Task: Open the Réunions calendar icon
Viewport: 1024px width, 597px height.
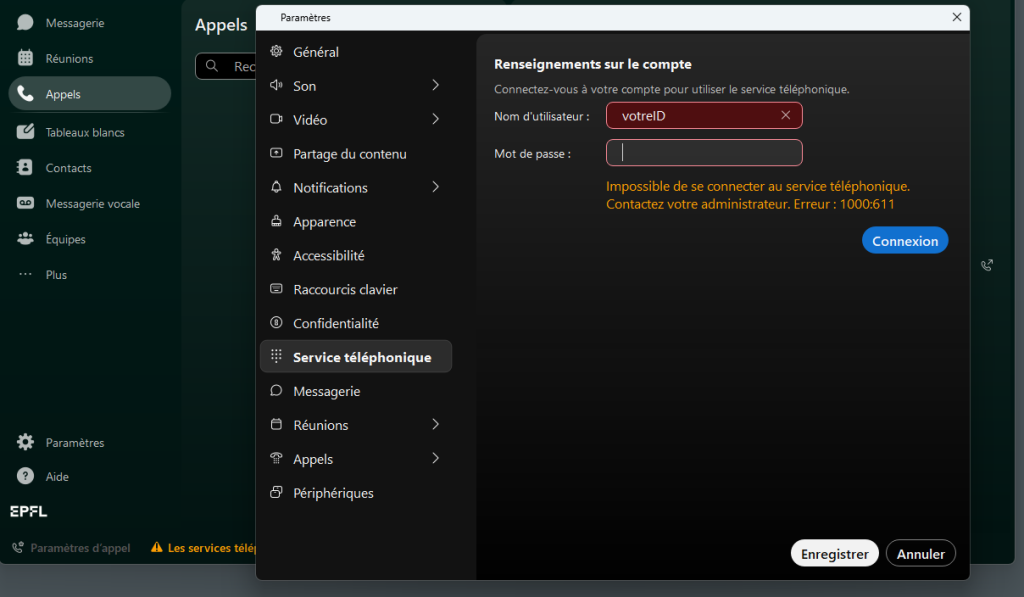Action: pos(25,58)
